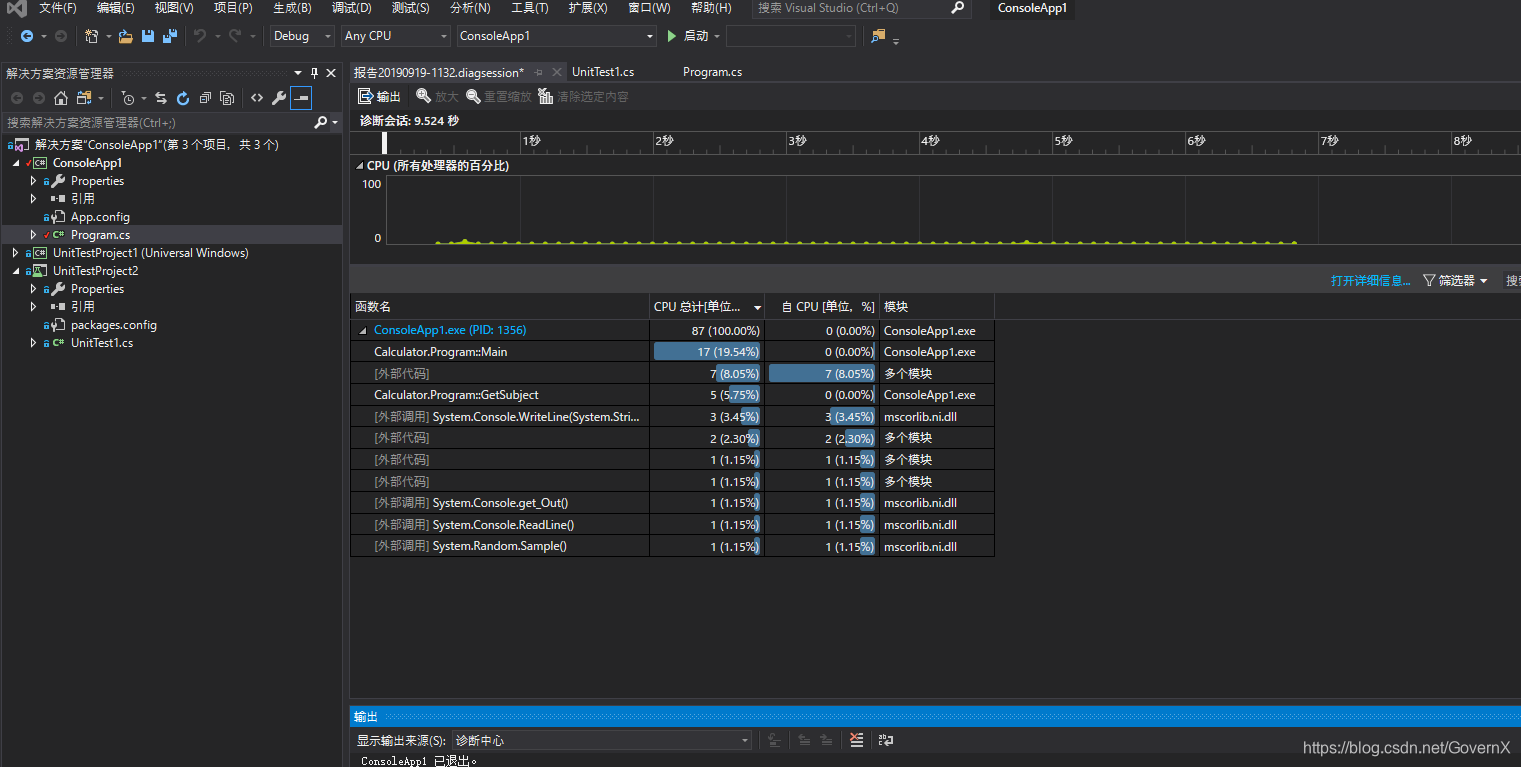Open the Any CPU platform dropdown
This screenshot has height=767, width=1521.
click(x=395, y=36)
